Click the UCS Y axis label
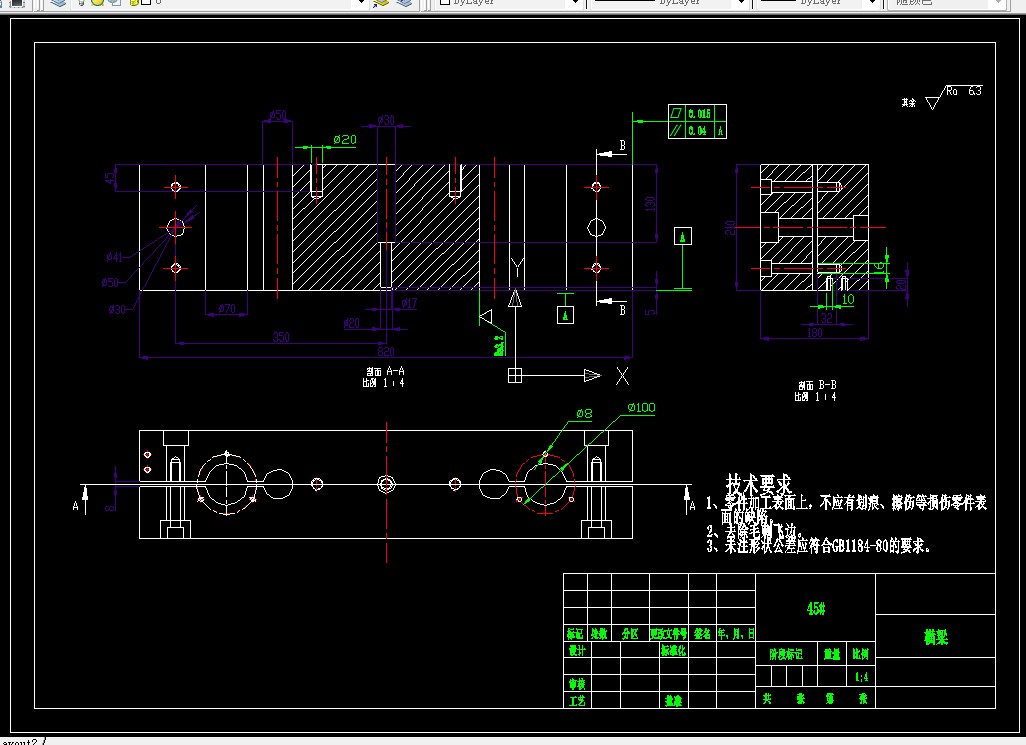This screenshot has width=1026, height=745. point(517,268)
